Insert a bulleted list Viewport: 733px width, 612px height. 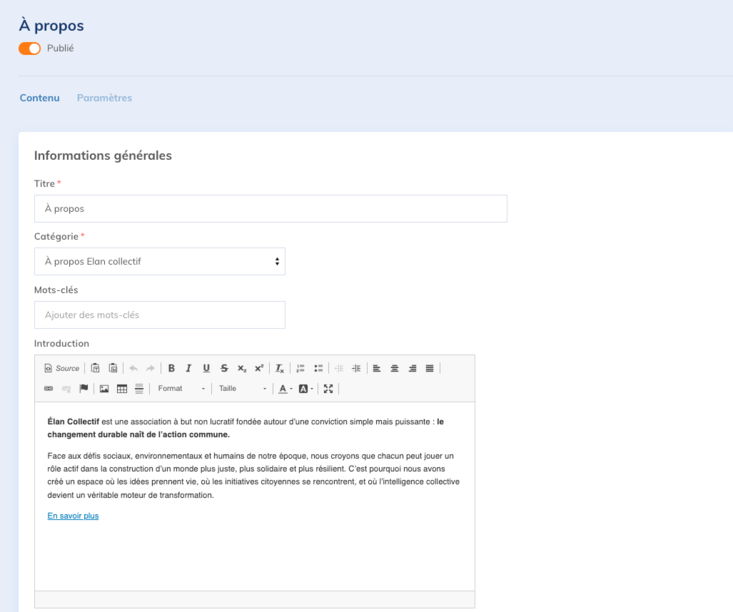pyautogui.click(x=318, y=368)
